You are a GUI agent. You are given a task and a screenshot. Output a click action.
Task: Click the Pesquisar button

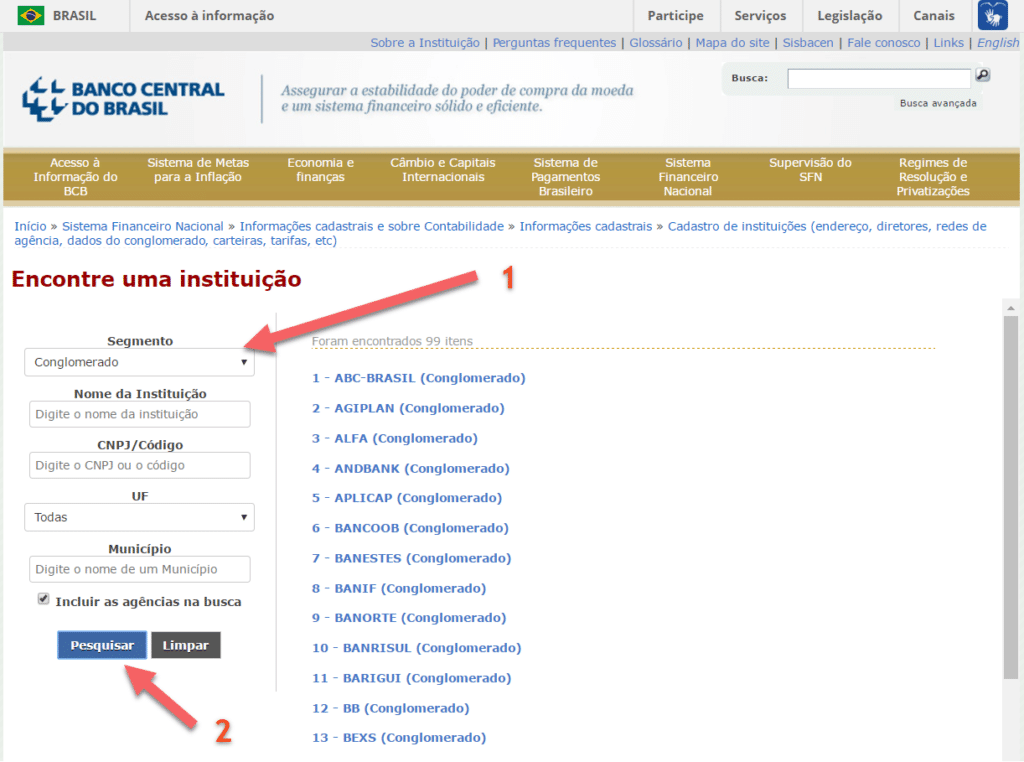(102, 645)
